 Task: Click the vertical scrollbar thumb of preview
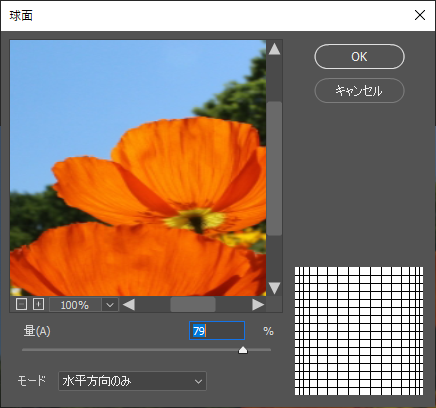pos(274,169)
